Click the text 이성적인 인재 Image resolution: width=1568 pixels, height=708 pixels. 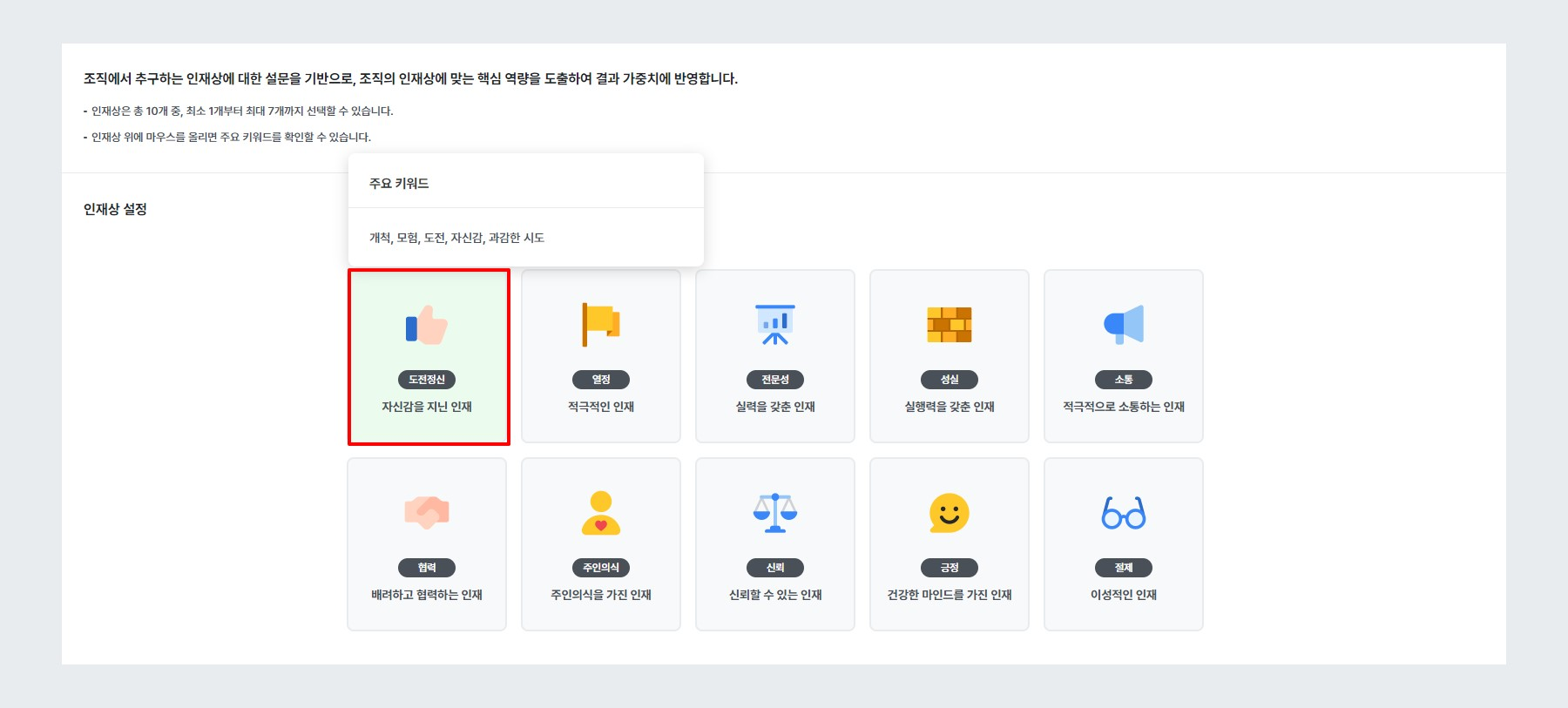coord(1124,595)
